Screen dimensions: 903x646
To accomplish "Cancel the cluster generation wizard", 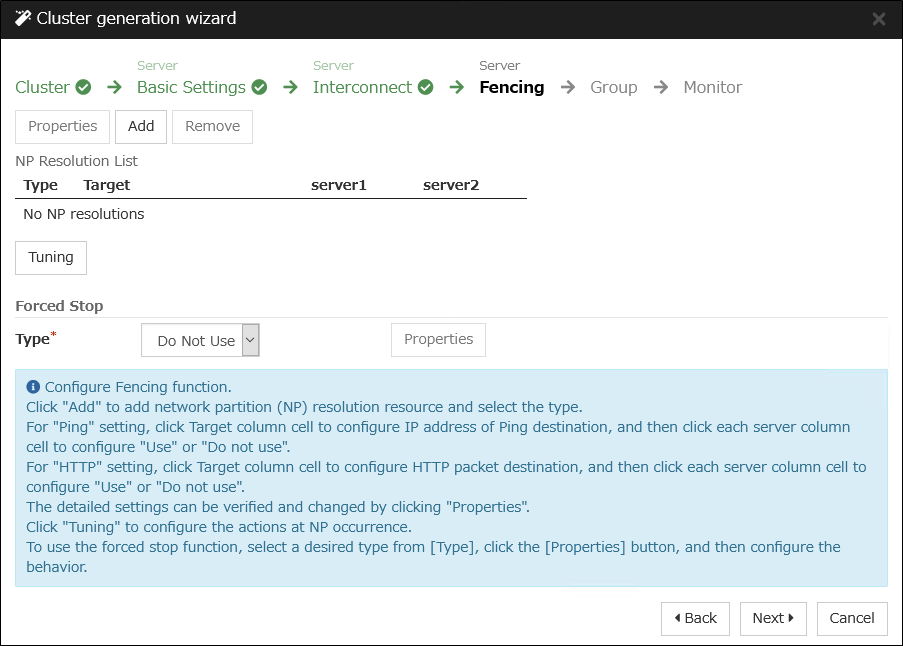I will [x=852, y=618].
